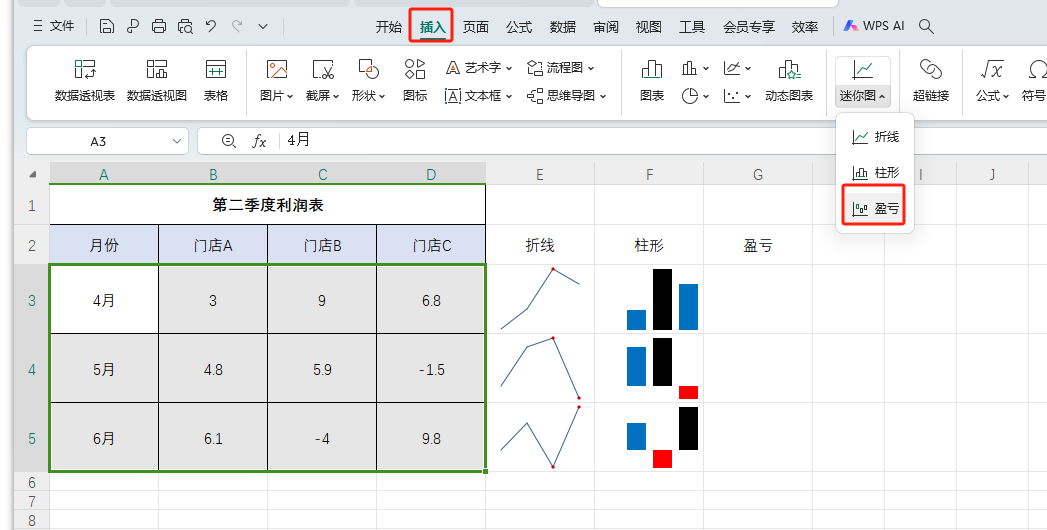Open the 文本框 dropdown

479,96
